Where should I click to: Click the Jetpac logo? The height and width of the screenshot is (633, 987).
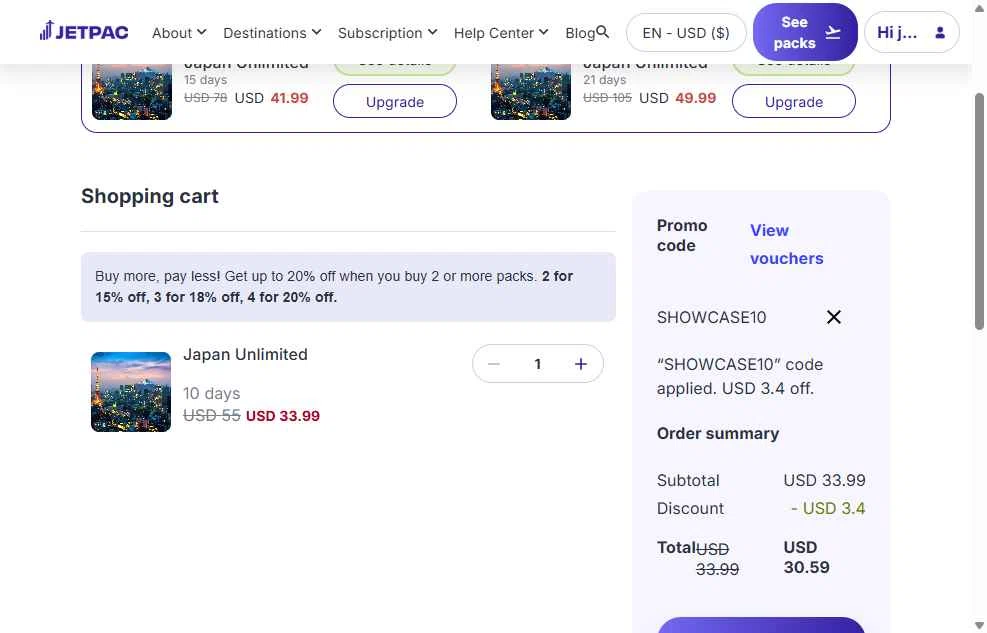click(x=84, y=31)
